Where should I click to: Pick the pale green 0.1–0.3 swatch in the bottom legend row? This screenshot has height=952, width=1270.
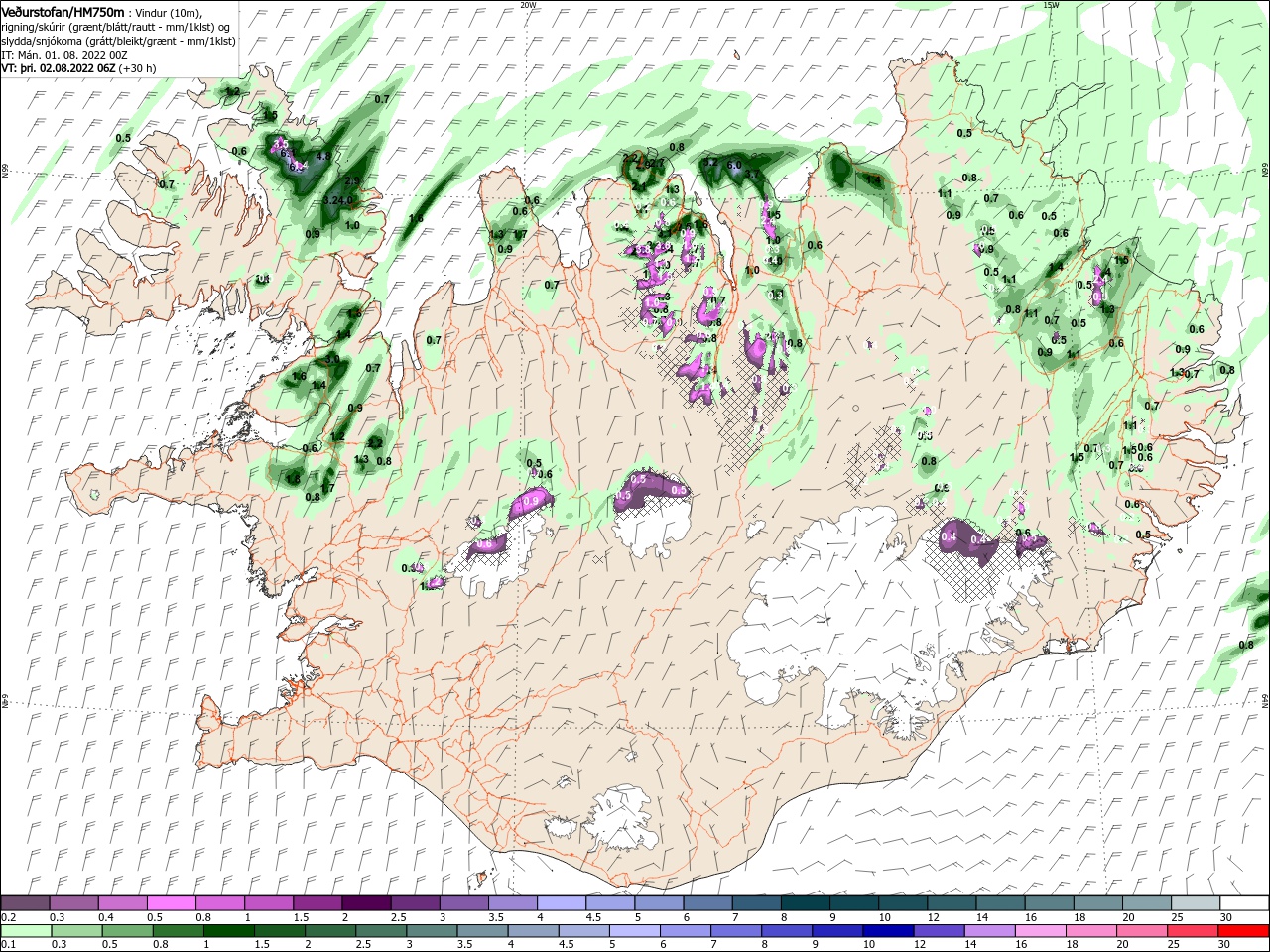tap(26, 931)
